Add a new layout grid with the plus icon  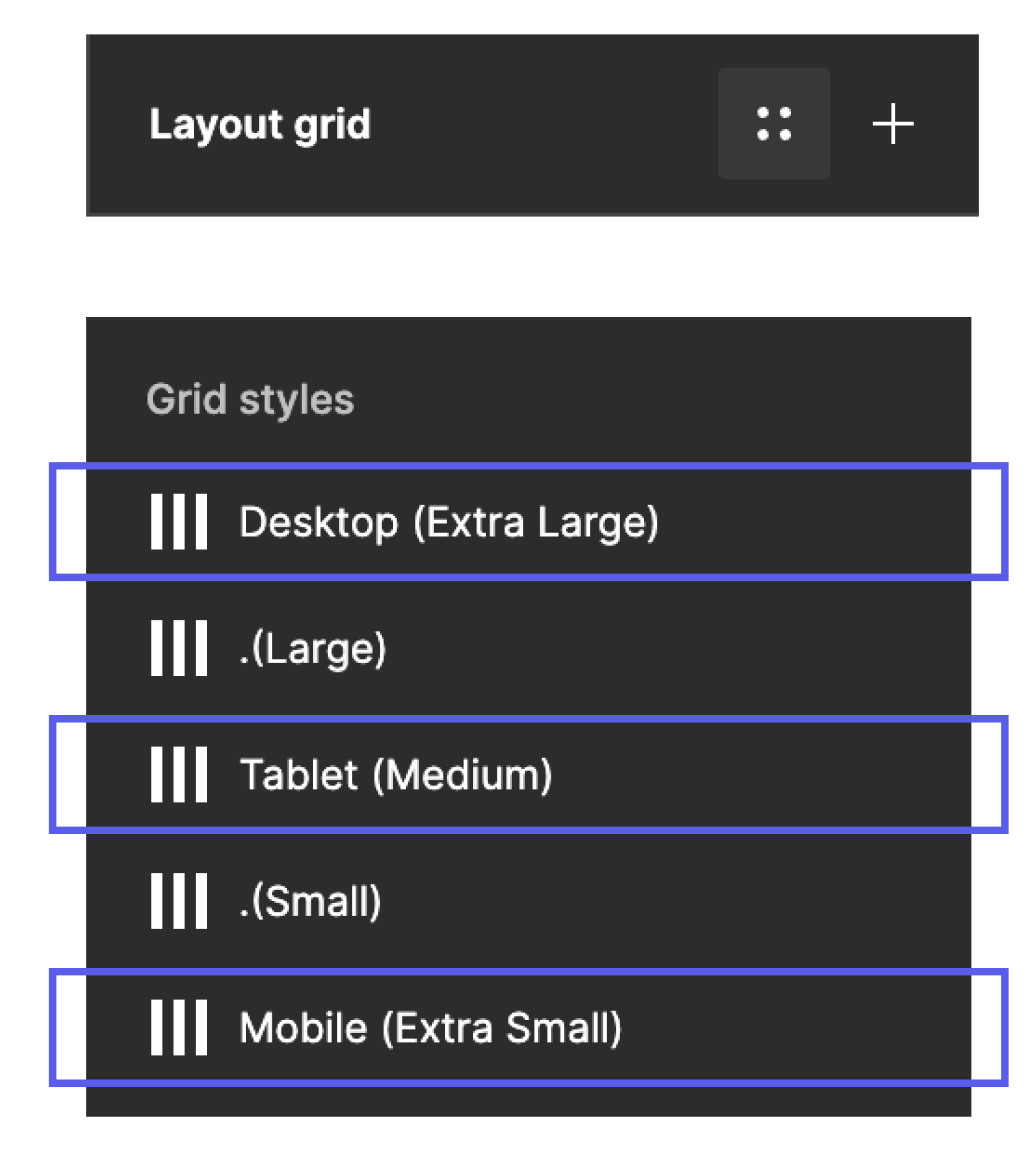click(x=893, y=123)
